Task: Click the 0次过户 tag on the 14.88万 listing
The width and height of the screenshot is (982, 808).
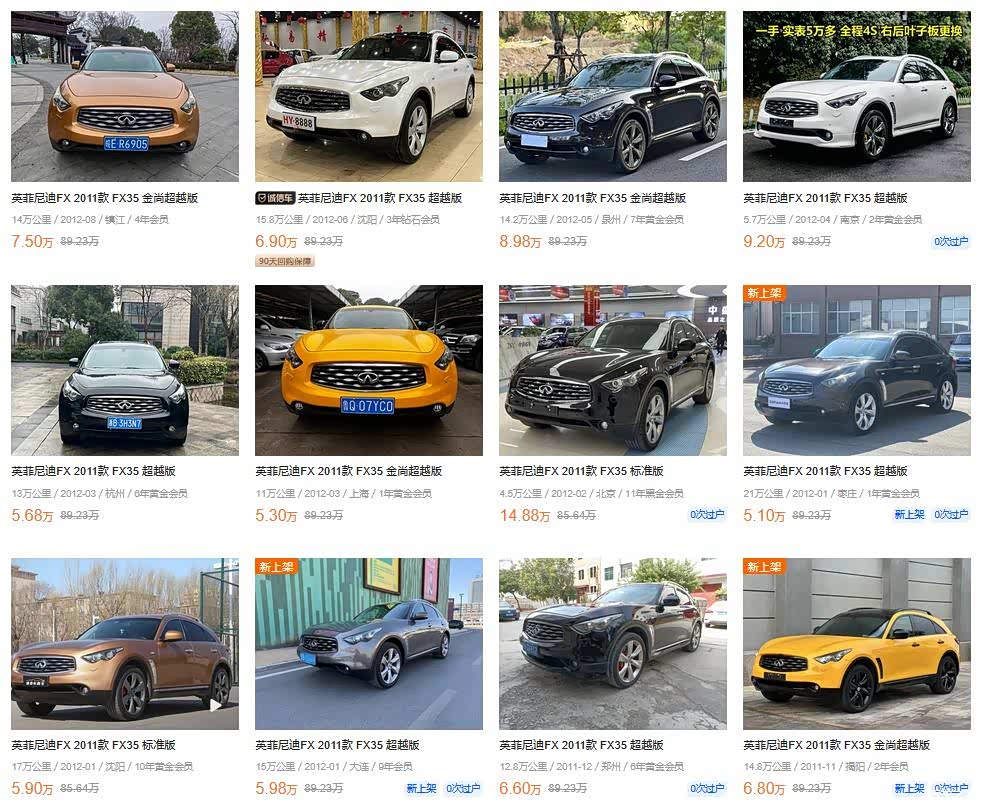Action: [x=707, y=514]
